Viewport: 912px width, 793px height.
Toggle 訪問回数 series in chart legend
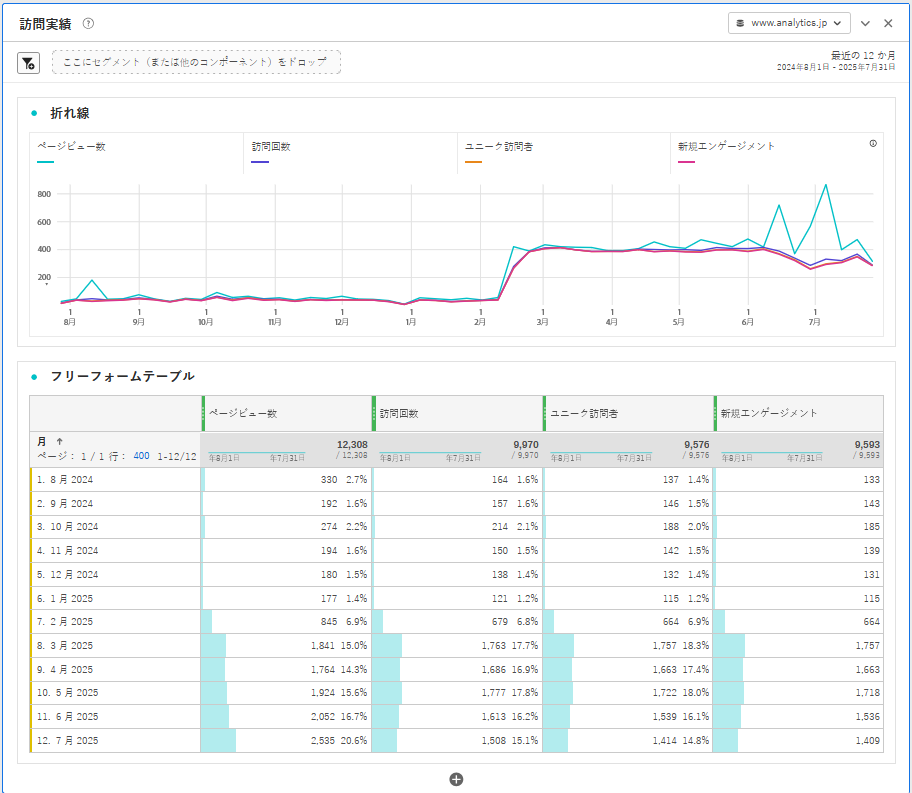(271, 147)
